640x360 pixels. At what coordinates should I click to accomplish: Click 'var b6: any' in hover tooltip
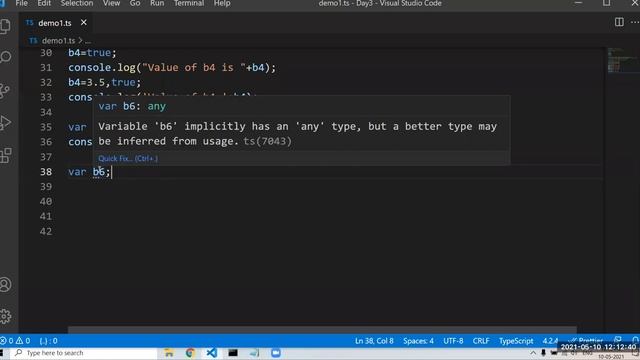[132, 106]
